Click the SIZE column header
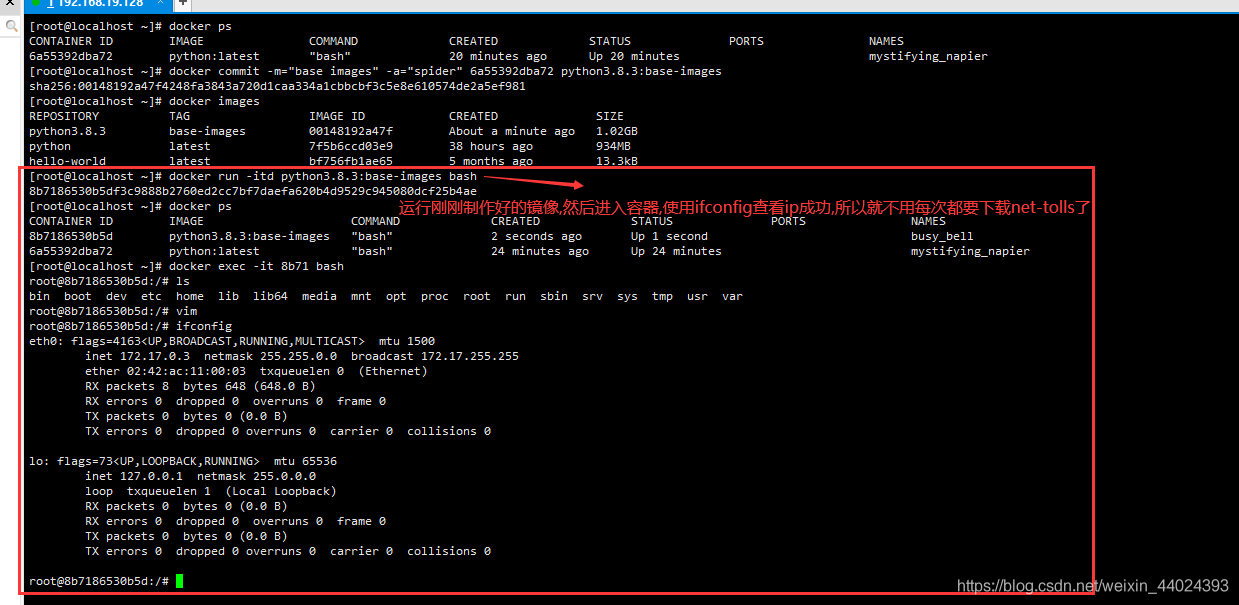This screenshot has width=1239, height=605. click(x=610, y=116)
